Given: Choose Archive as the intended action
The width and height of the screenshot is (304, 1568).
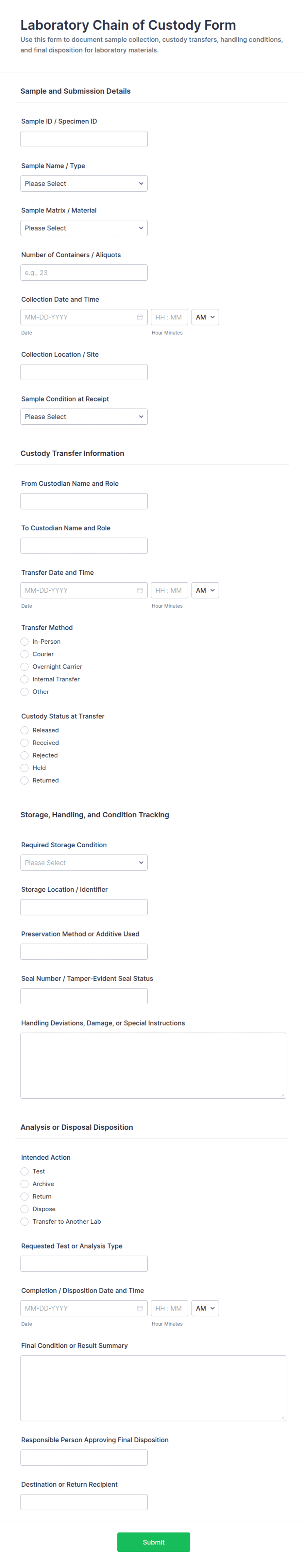Looking at the screenshot, I should pos(25,1183).
